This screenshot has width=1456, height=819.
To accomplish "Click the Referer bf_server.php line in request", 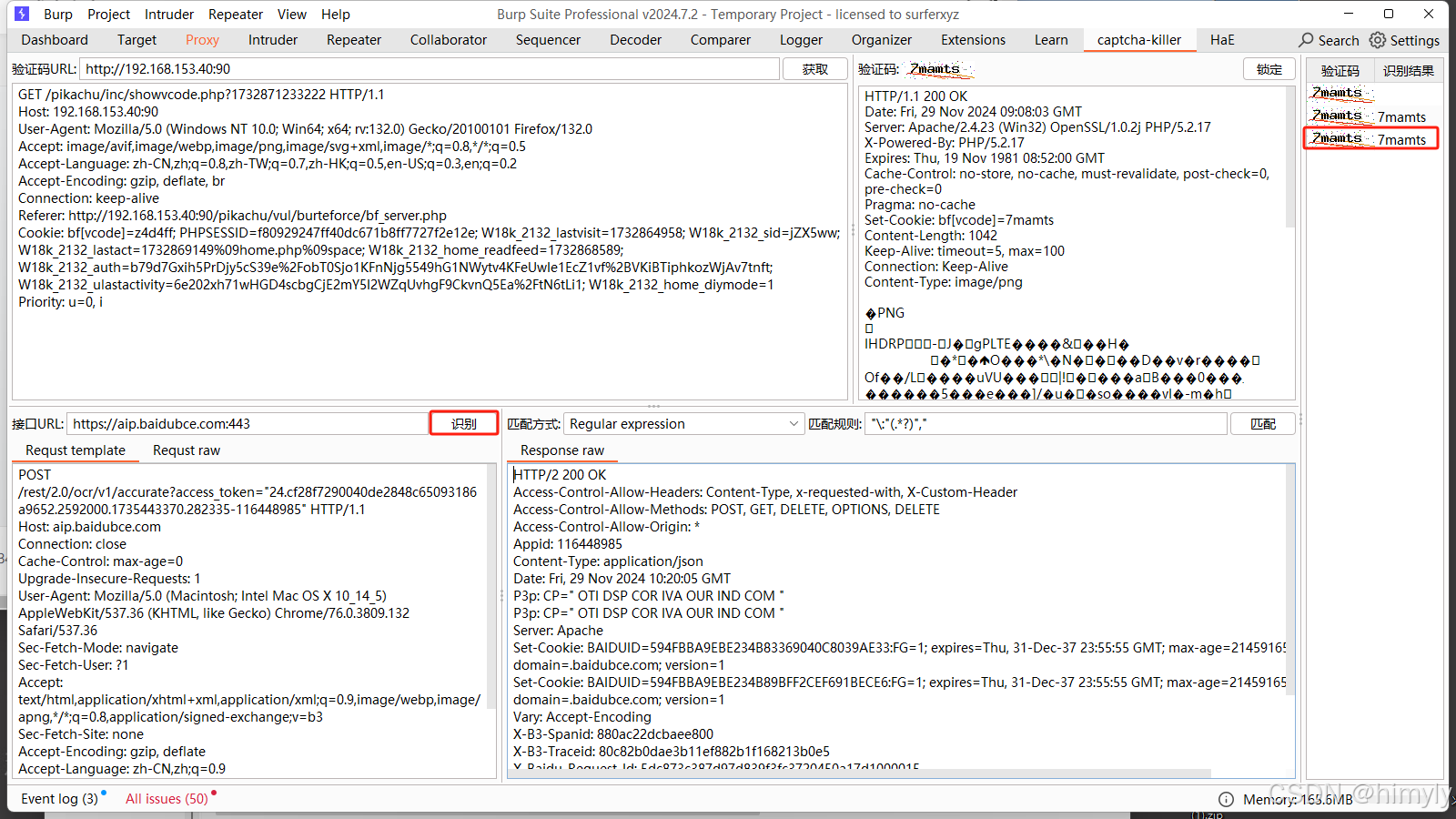I will 232,216.
